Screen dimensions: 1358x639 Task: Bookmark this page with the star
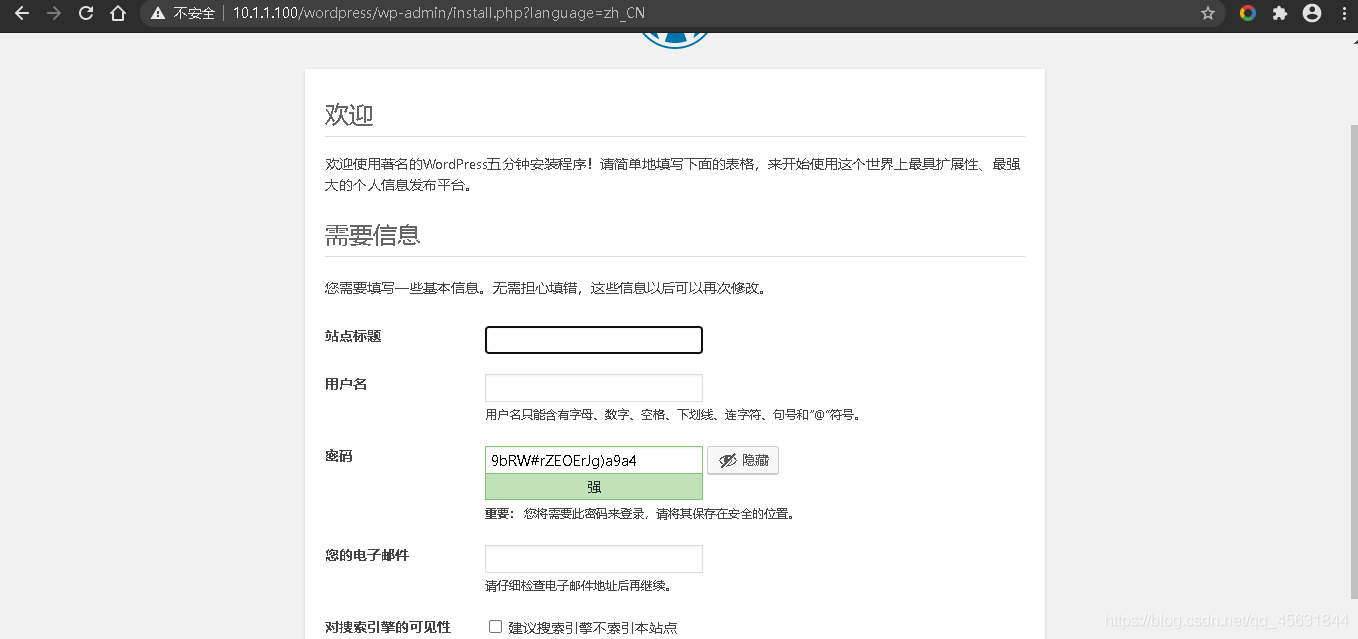[x=1208, y=13]
